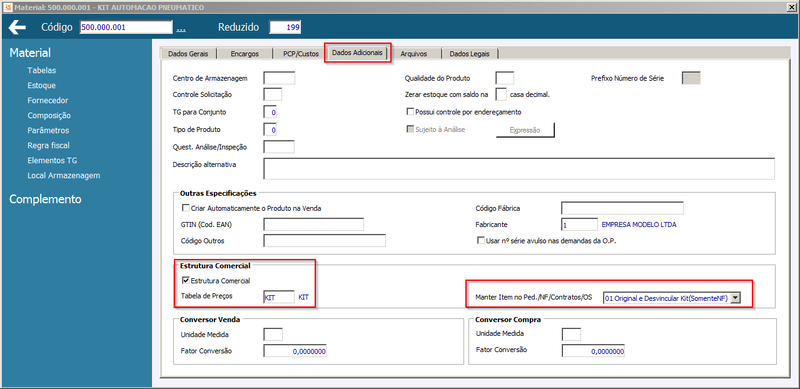Open Estoque in the Material sidebar
800x389 pixels.
pos(42,86)
